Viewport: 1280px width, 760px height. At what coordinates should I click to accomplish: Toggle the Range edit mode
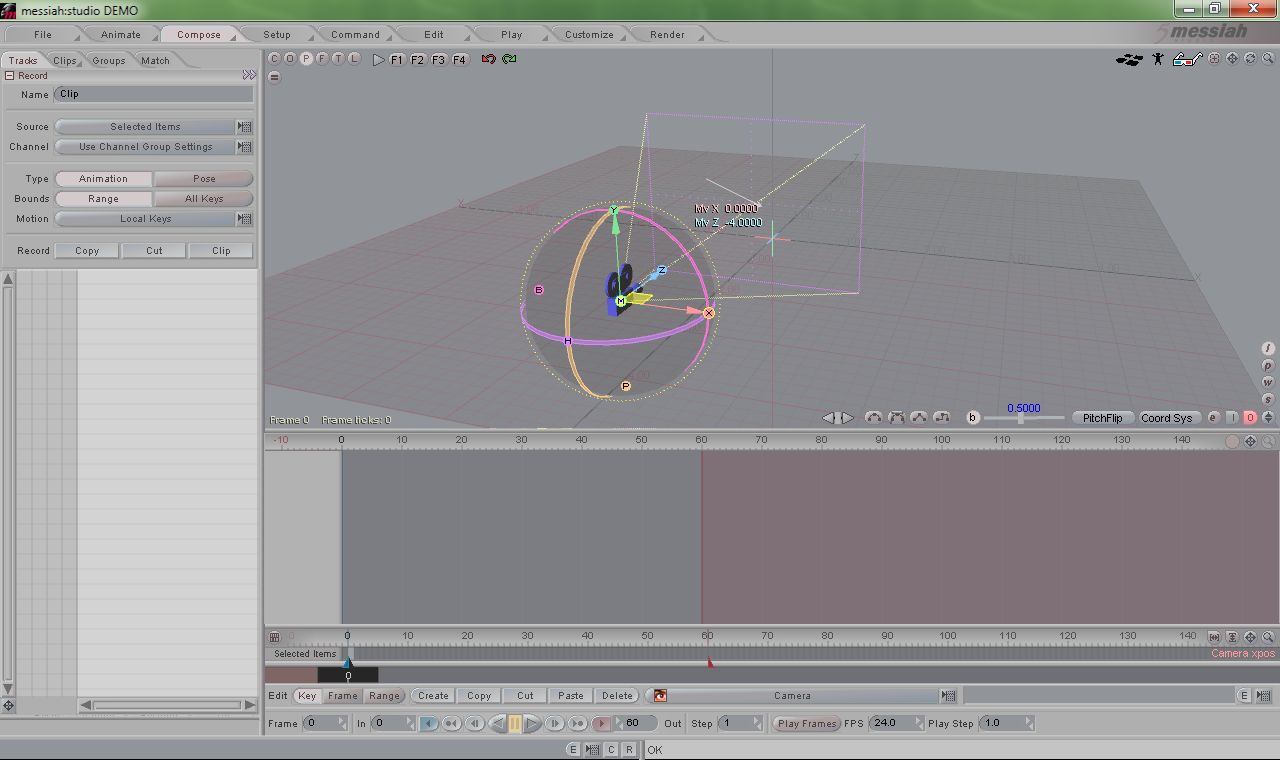384,696
